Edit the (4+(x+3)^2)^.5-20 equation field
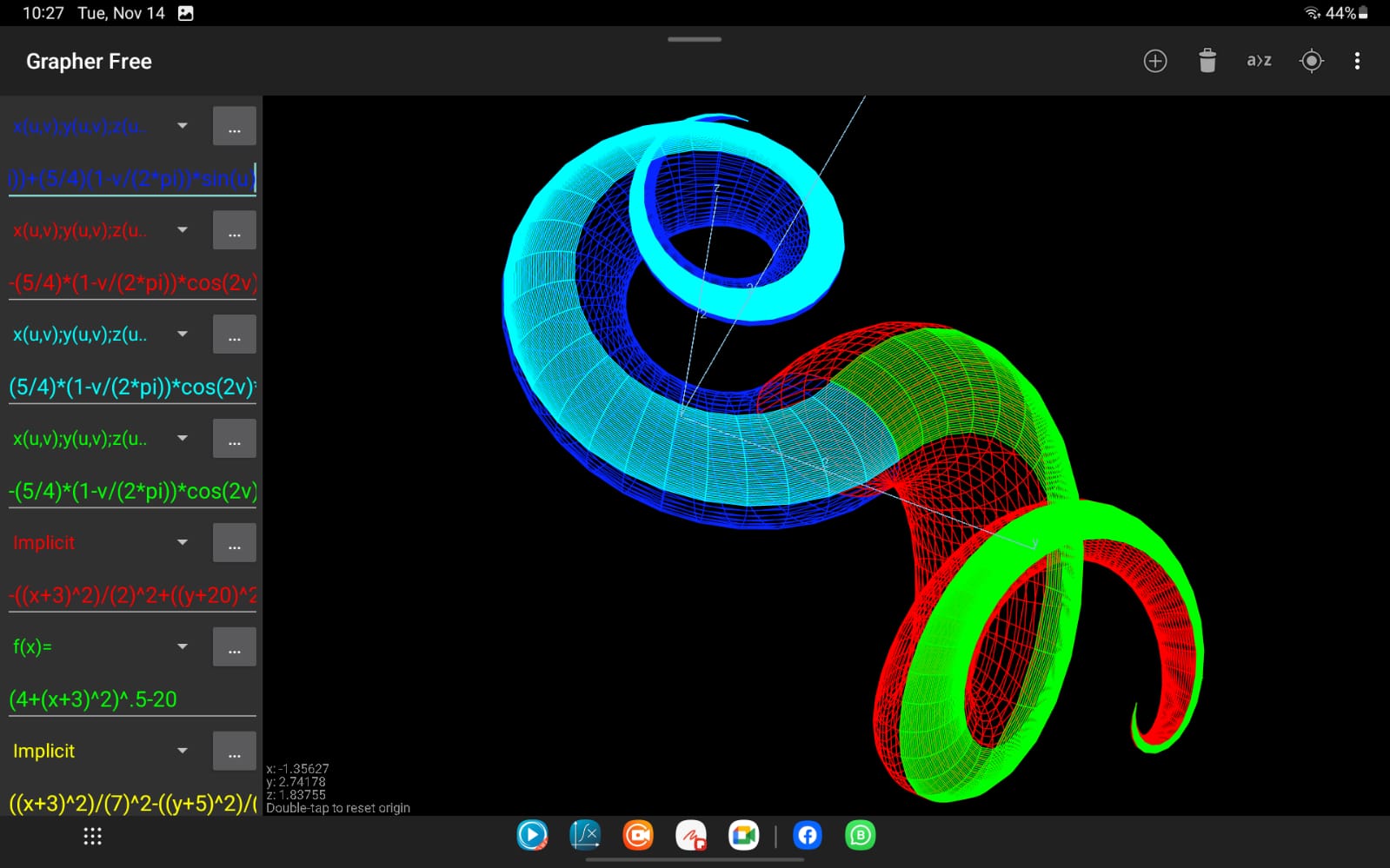 pyautogui.click(x=132, y=699)
